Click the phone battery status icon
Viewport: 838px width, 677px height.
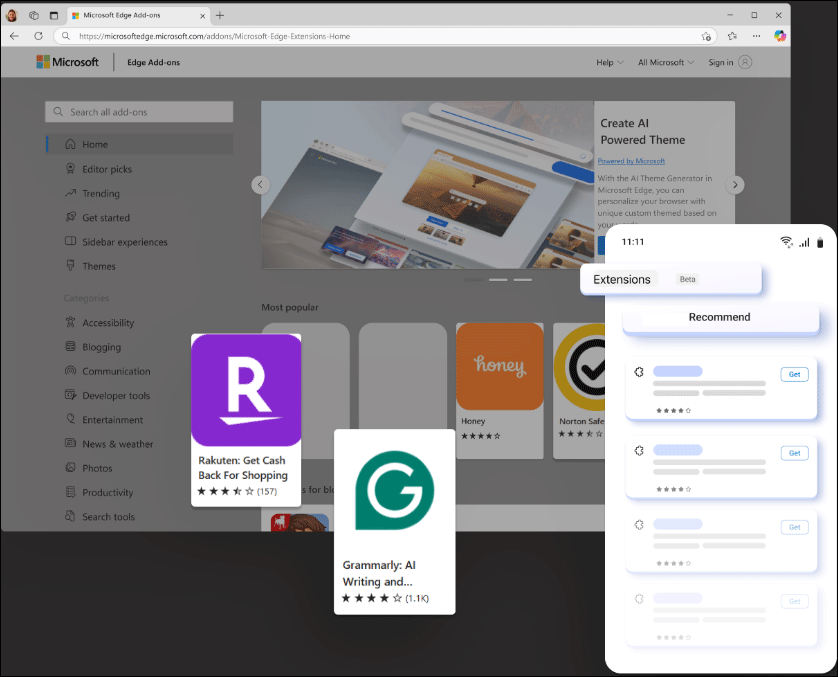(x=820, y=243)
